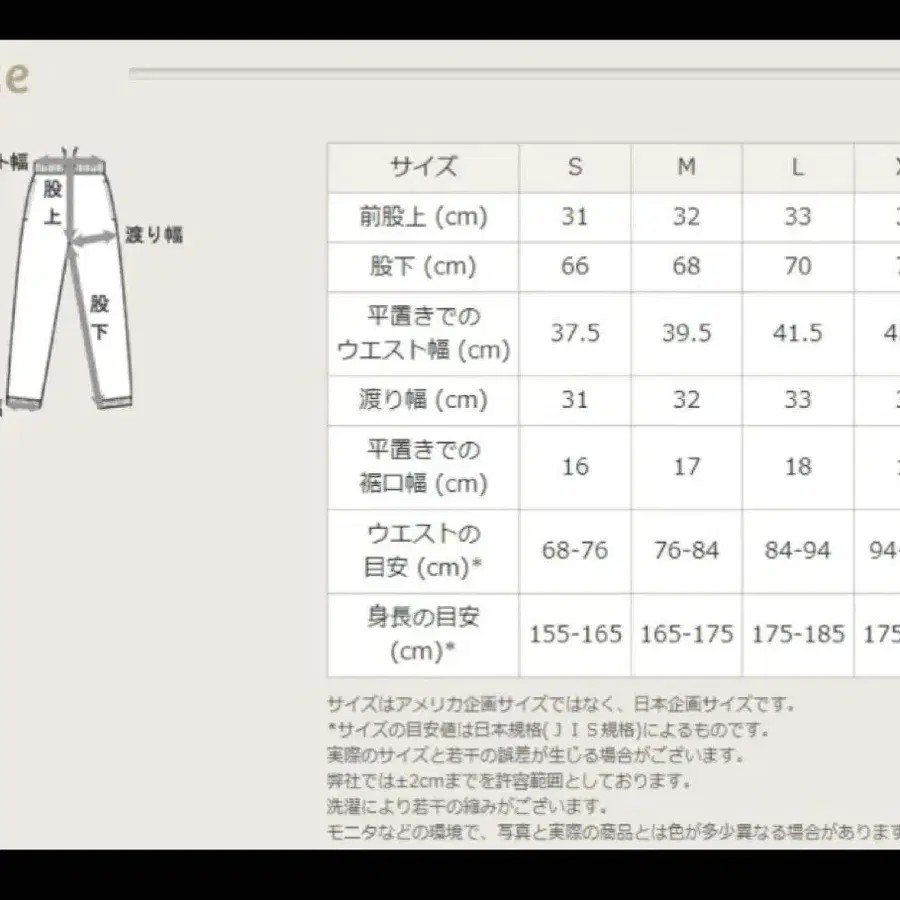Click the モニタなどの環境で color note
Viewport: 900px width, 900px height.
pyautogui.click(x=614, y=832)
